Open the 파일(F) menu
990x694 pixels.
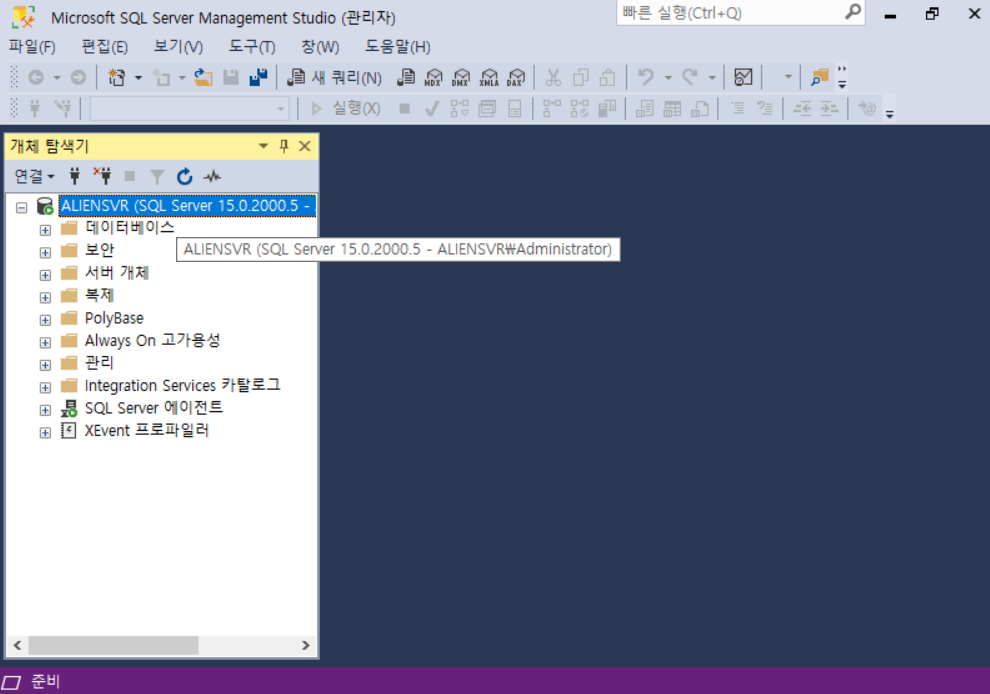[32, 47]
